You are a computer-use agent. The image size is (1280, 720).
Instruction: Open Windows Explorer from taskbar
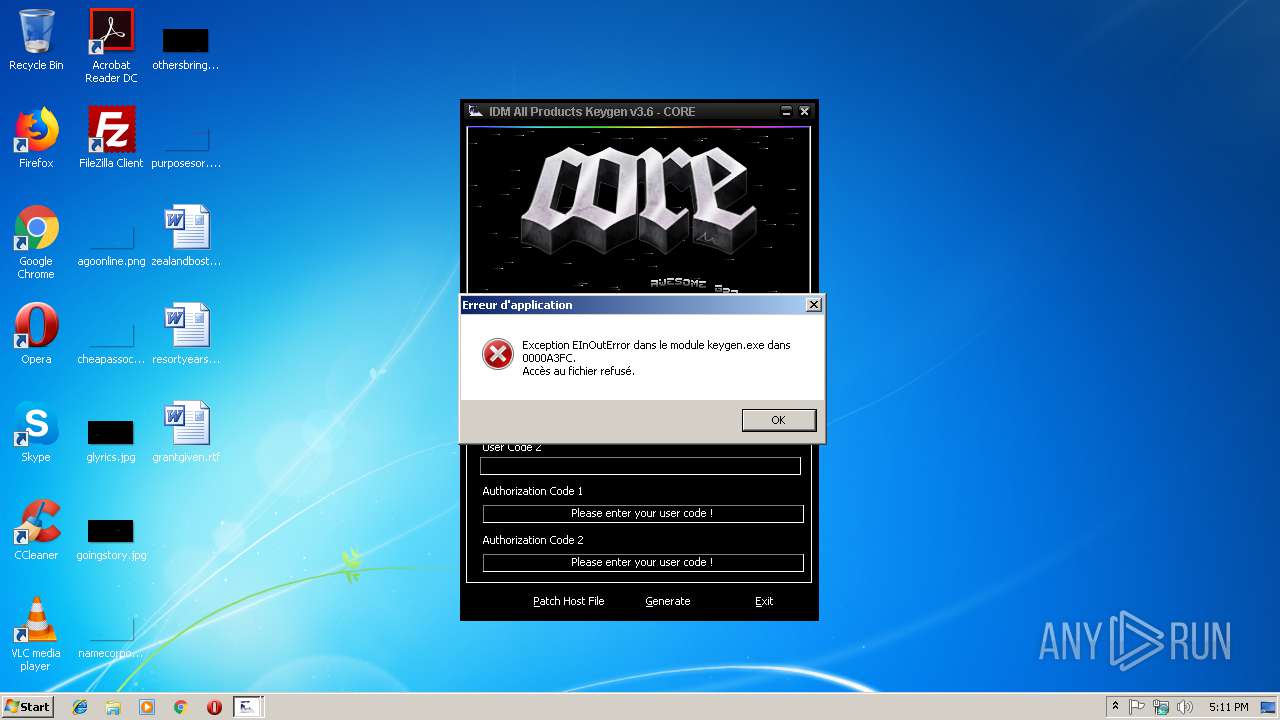(113, 706)
